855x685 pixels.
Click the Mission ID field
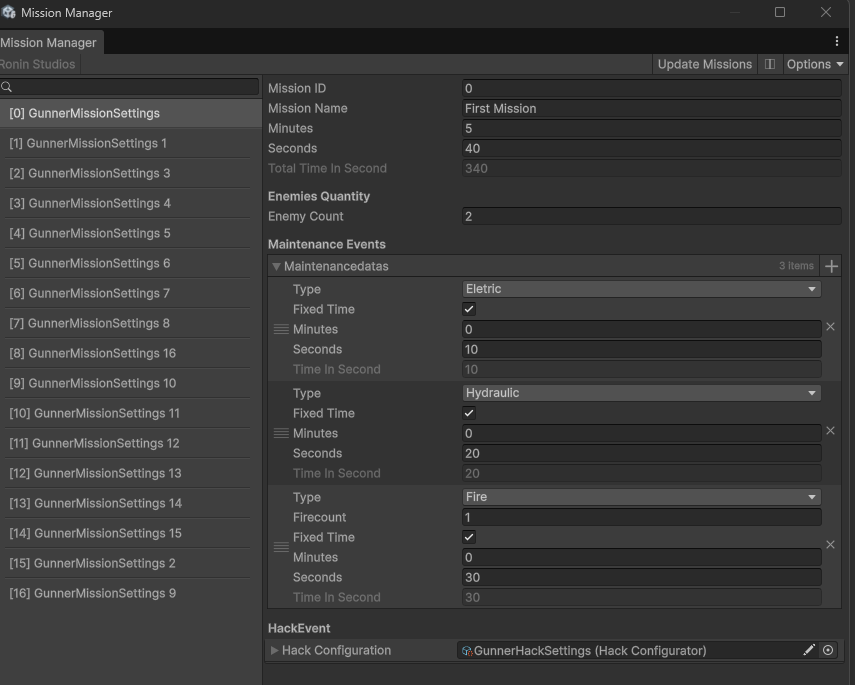(x=652, y=88)
